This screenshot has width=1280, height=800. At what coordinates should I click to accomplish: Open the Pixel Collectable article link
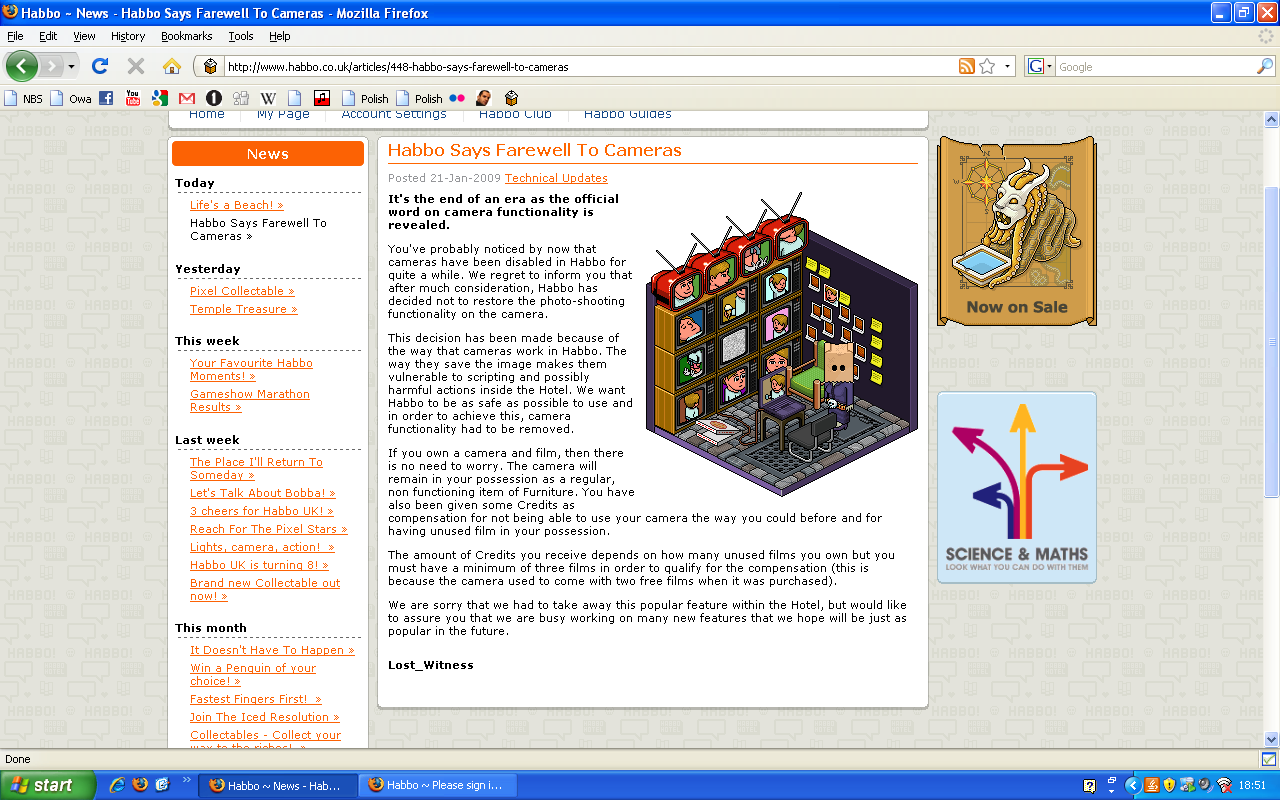[242, 291]
